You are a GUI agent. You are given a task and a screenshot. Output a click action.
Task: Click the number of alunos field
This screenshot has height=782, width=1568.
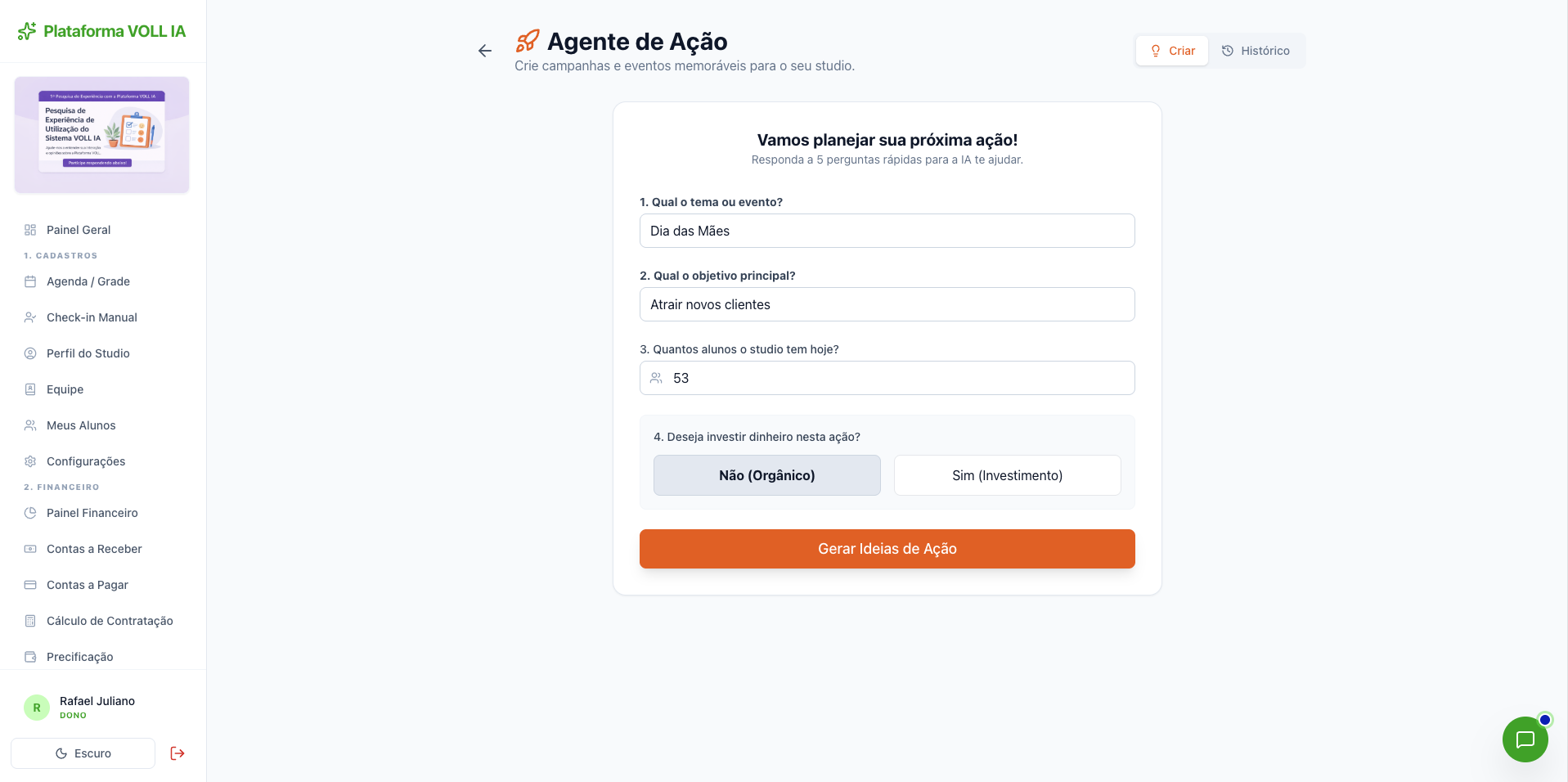[887, 378]
